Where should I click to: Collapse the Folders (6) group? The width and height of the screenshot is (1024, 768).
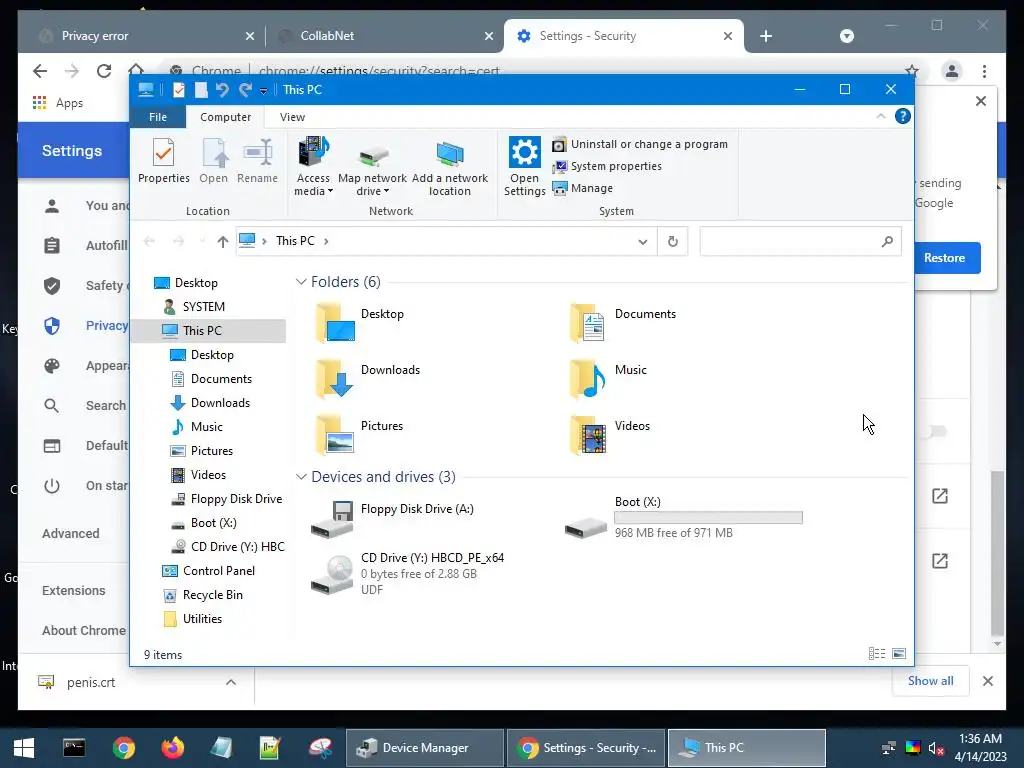tap(301, 282)
